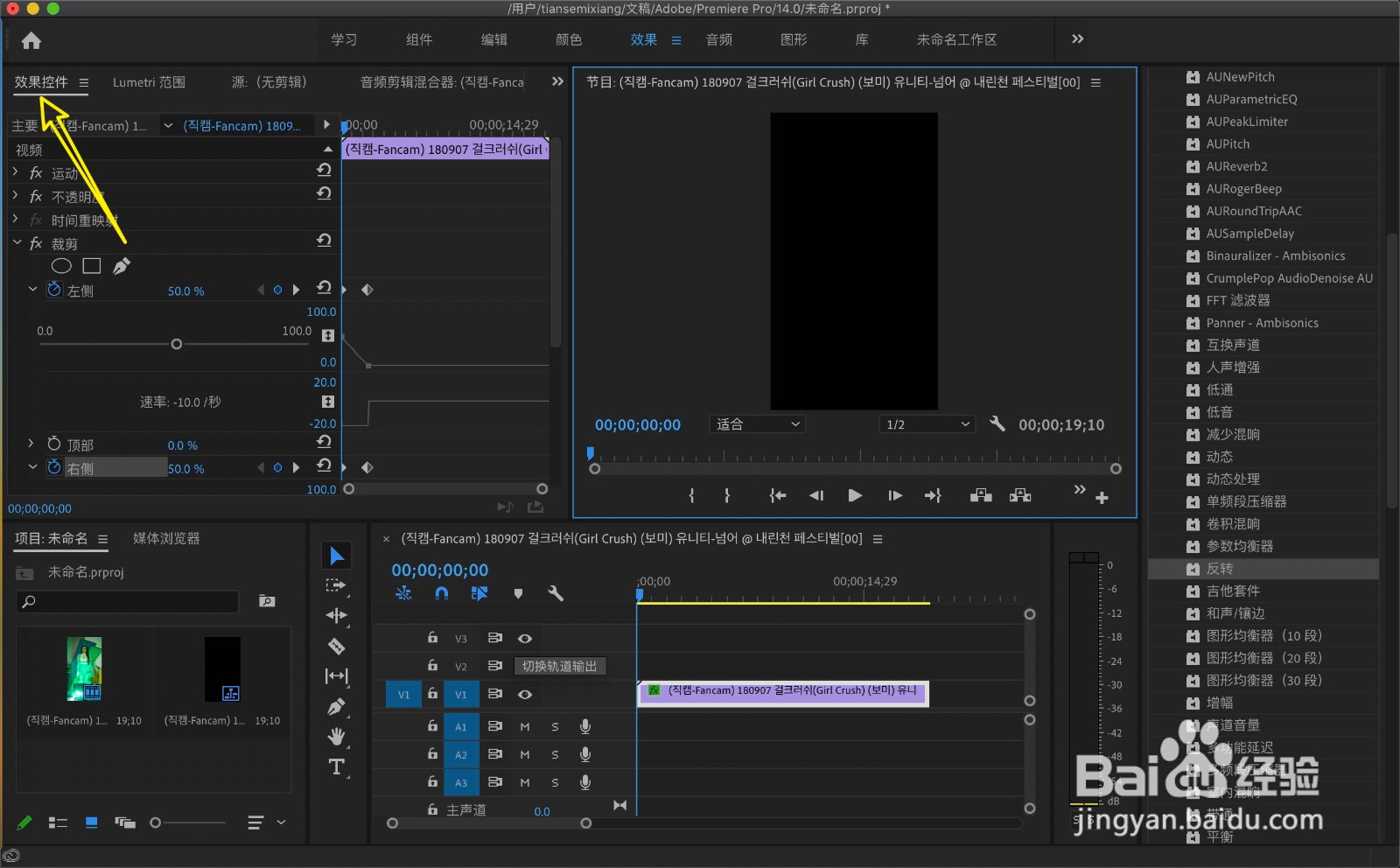Create an ellipse mask for the crop effect
Screen dimensions: 1400x868
tap(61, 266)
